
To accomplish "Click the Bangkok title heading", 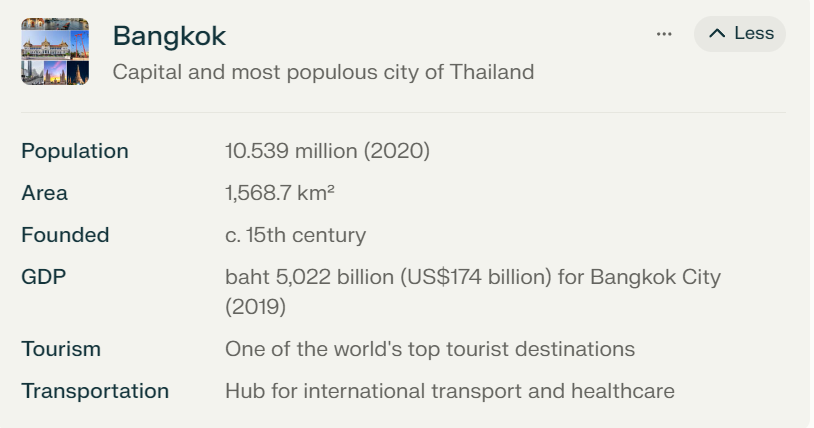I will [x=169, y=36].
